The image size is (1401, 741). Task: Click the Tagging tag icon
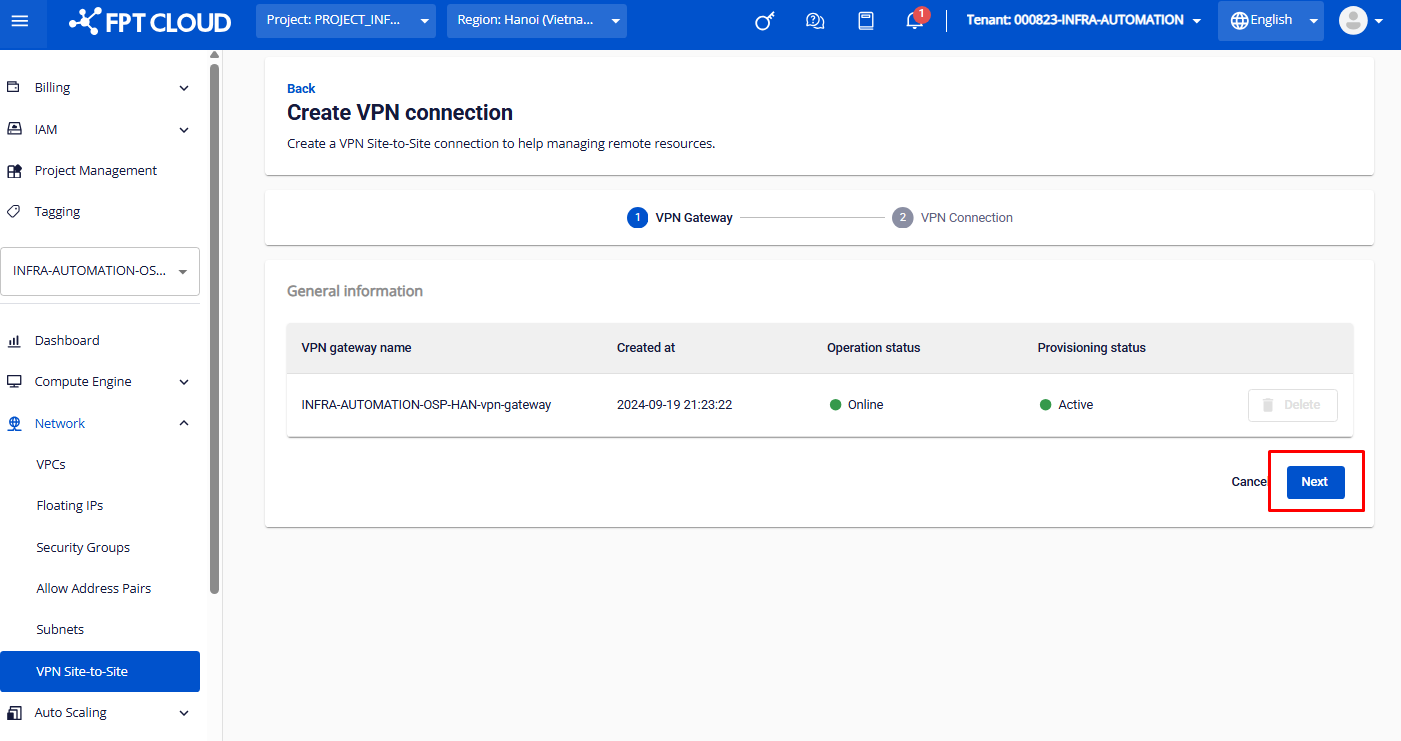[14, 212]
